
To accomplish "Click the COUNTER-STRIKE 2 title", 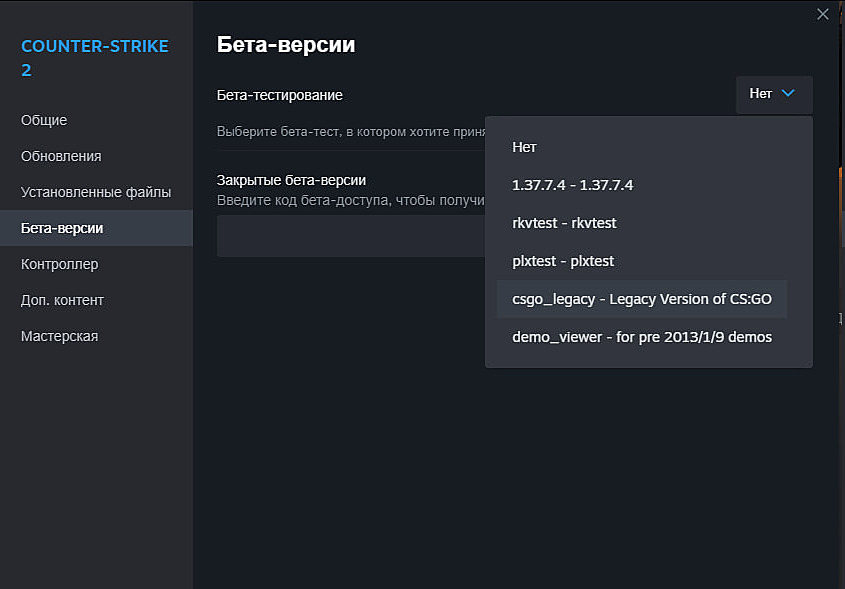I will (95, 58).
